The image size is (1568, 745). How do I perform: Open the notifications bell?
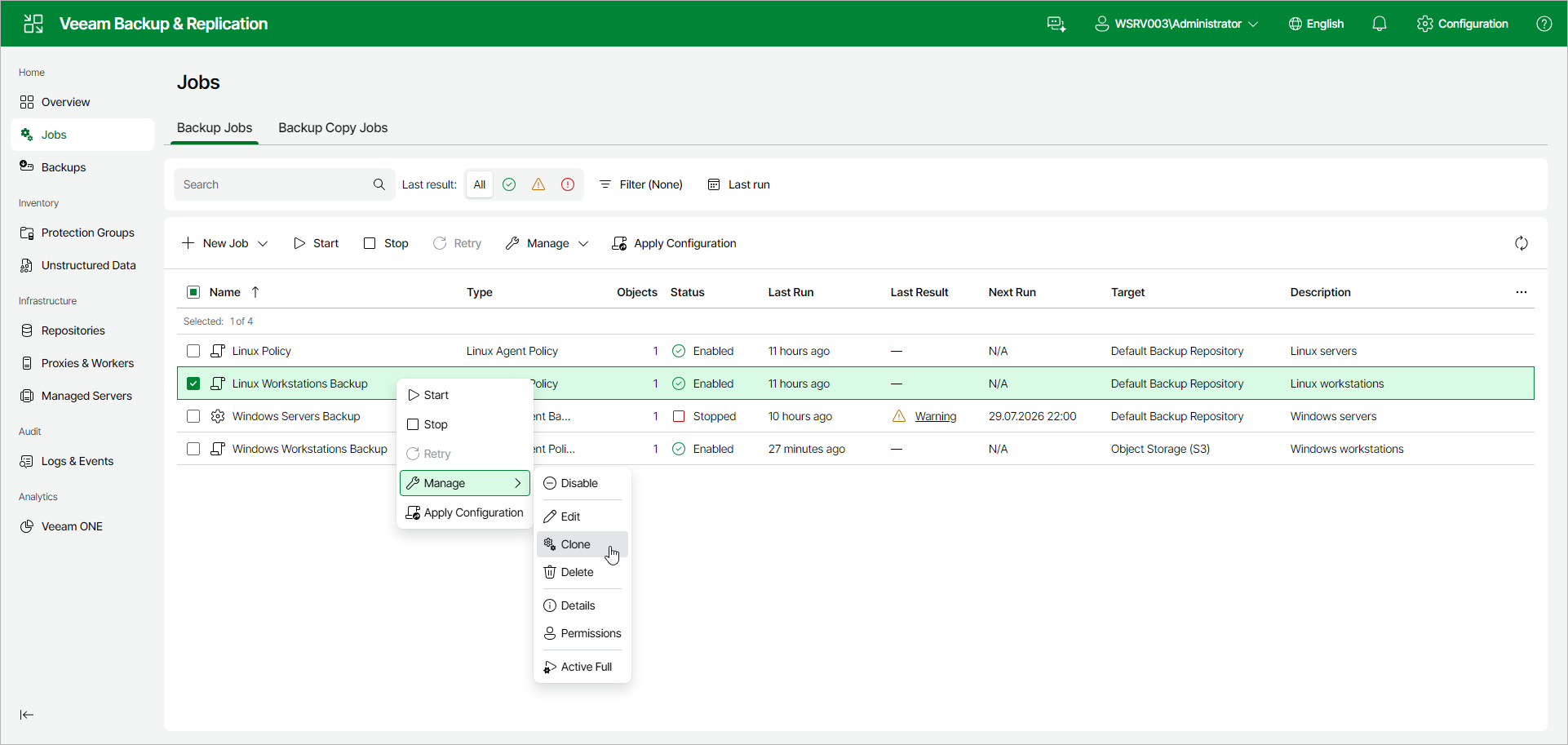click(x=1380, y=24)
